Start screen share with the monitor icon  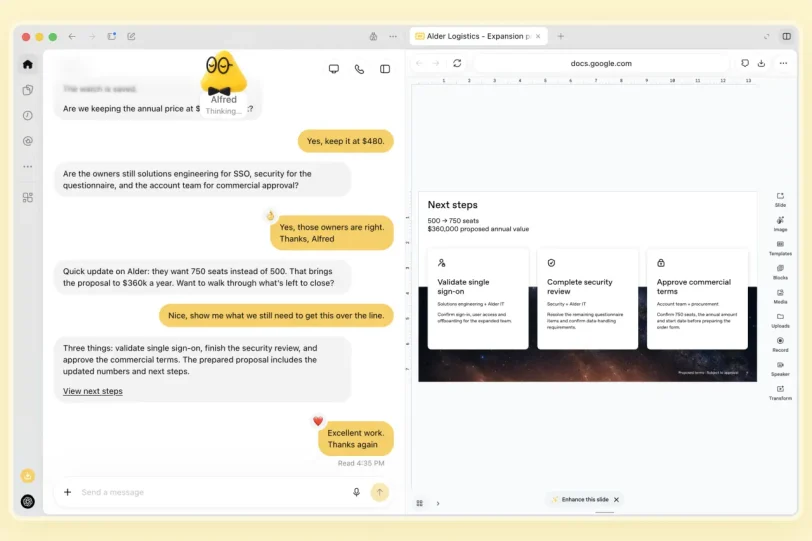tap(334, 69)
